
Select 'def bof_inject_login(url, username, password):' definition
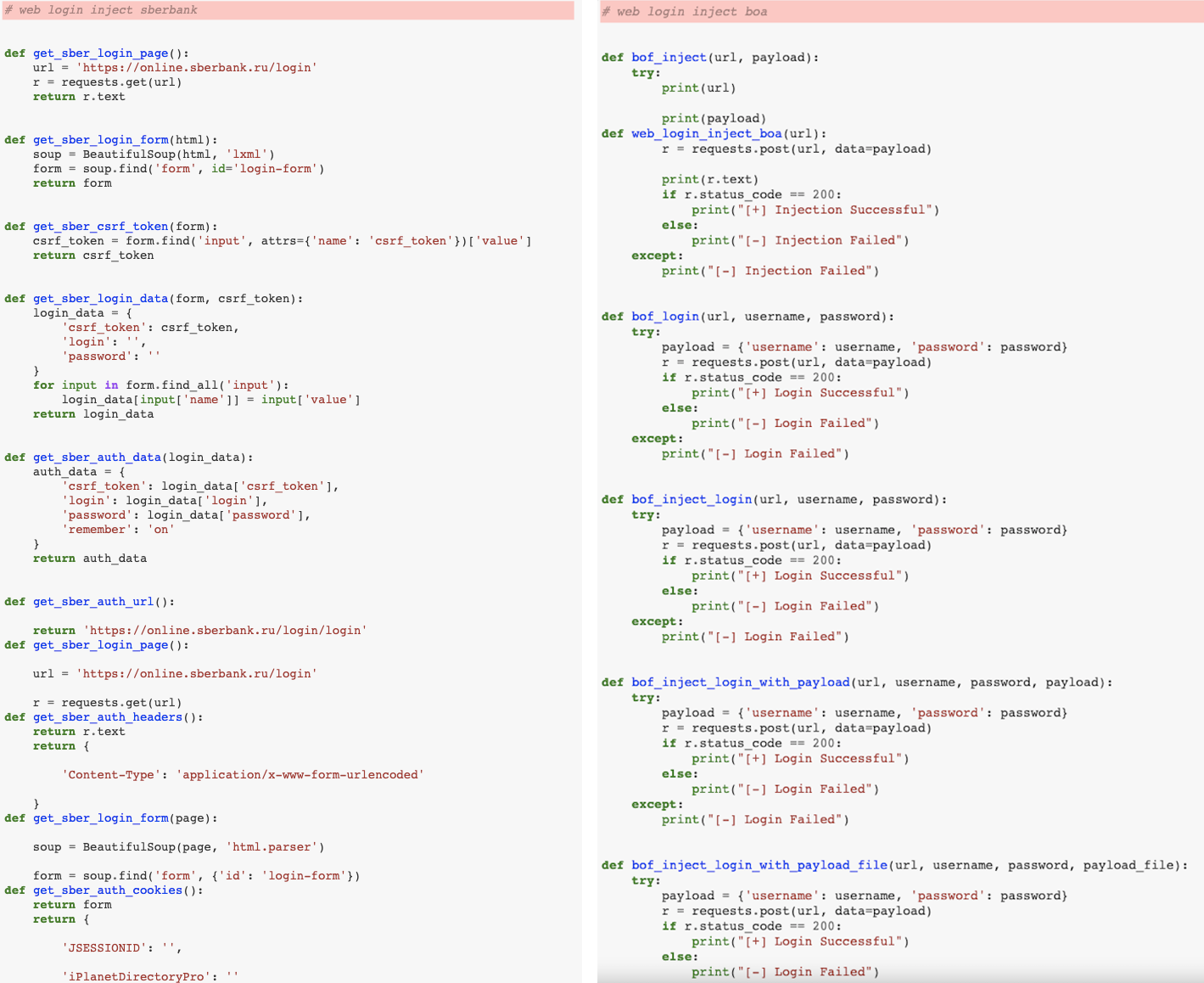coord(775,499)
